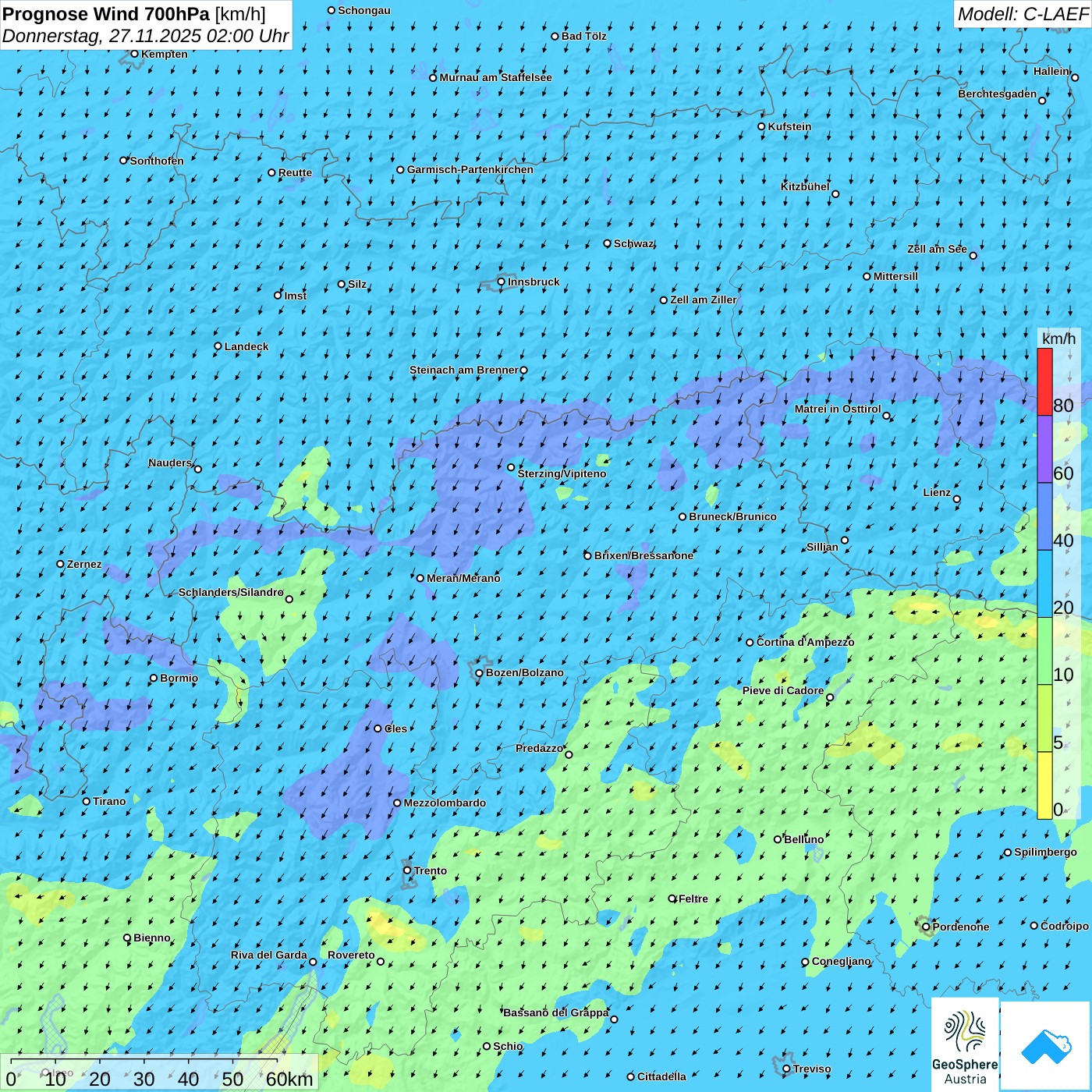Viewport: 1092px width, 1092px height.
Task: Pick the yellow 0–5 km/h legend color
Action: tap(1044, 785)
